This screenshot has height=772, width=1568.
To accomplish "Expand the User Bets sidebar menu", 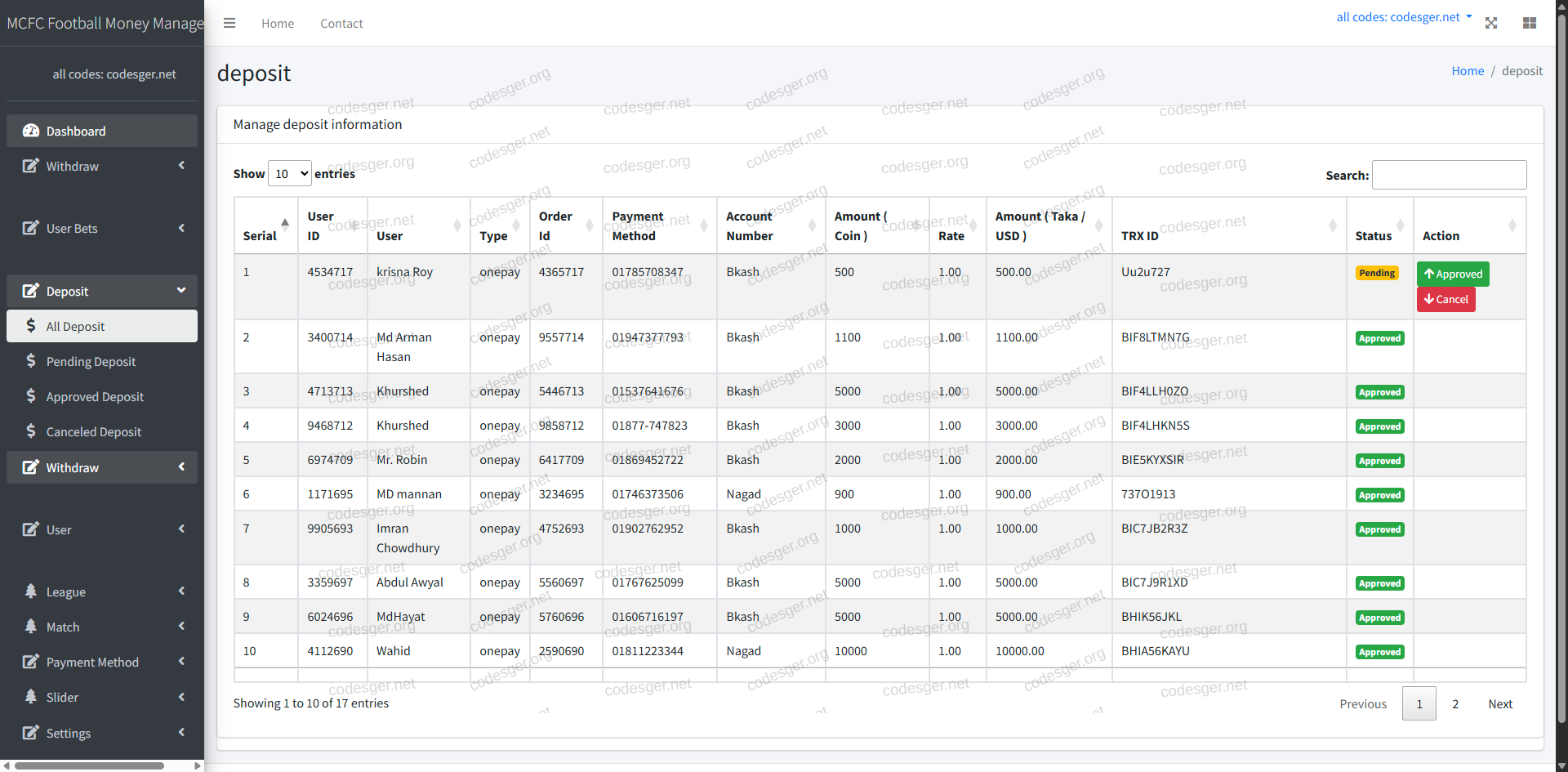I will pos(102,229).
